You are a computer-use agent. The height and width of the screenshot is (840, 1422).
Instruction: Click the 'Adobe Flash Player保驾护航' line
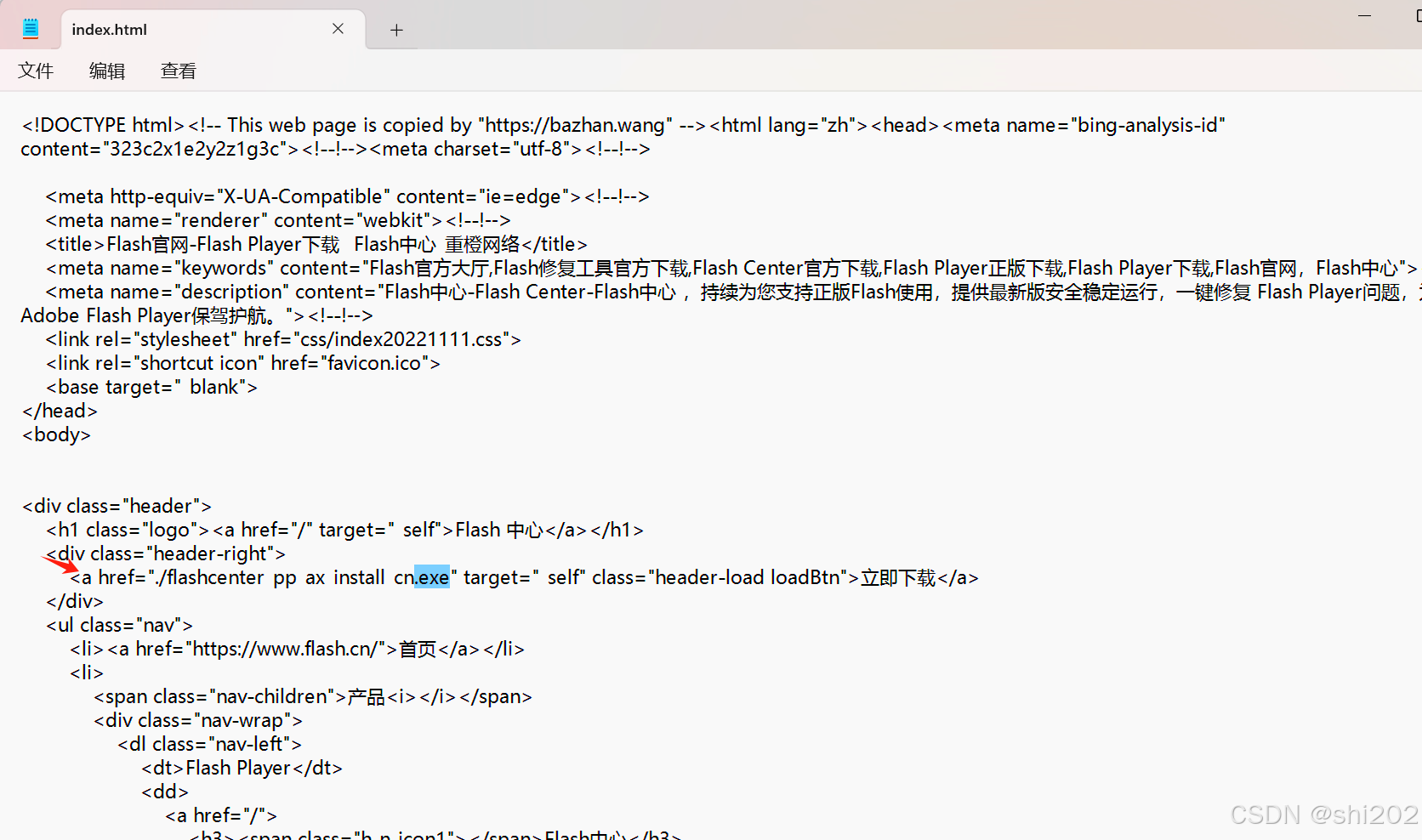pos(197,315)
